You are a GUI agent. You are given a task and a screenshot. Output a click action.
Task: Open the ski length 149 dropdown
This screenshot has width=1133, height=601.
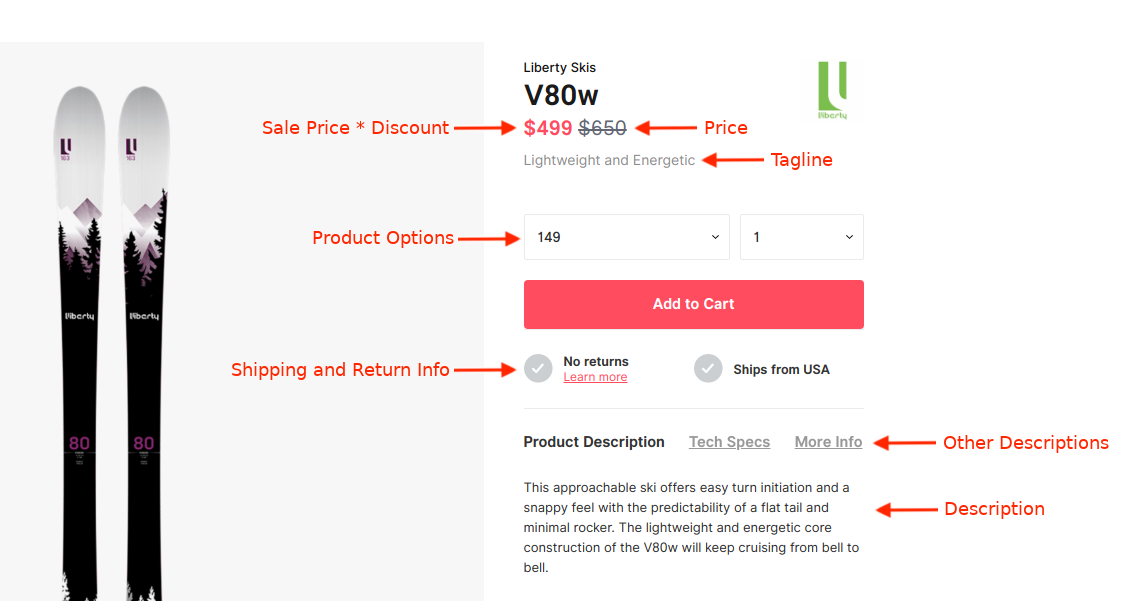point(626,237)
